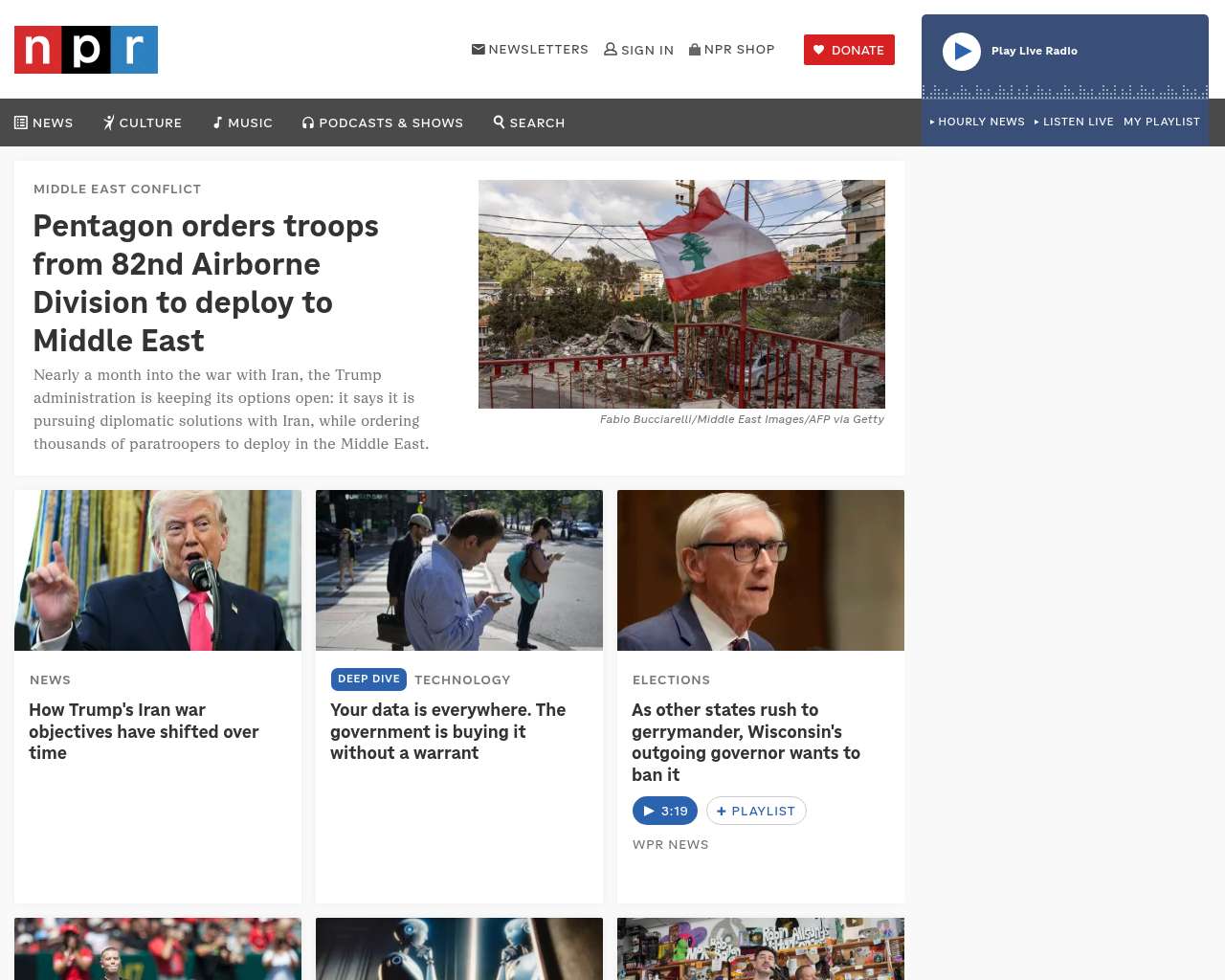
Task: Open NPR Shop bag icon
Action: tap(695, 49)
